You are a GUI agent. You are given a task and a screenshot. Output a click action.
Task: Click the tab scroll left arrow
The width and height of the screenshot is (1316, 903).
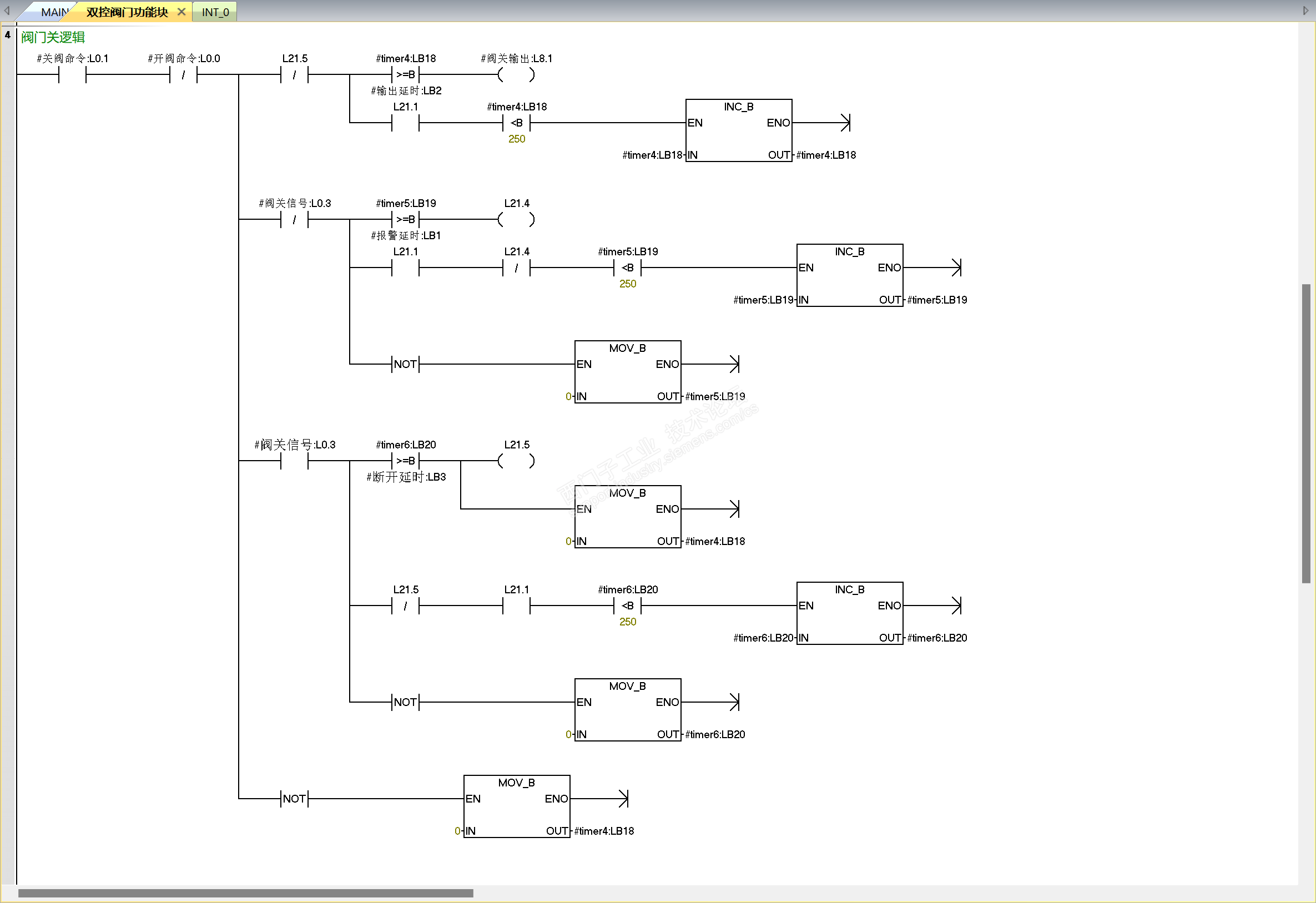[x=7, y=10]
